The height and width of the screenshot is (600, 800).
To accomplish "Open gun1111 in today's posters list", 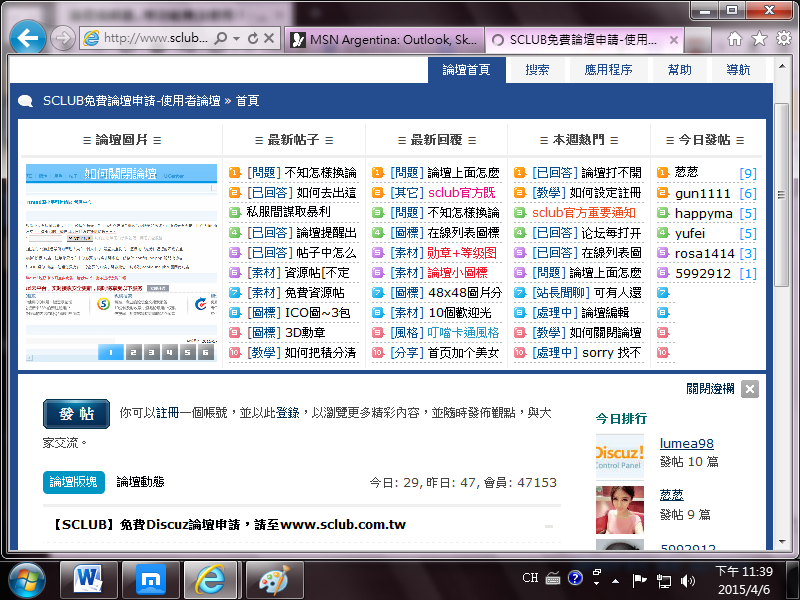I will 702,194.
